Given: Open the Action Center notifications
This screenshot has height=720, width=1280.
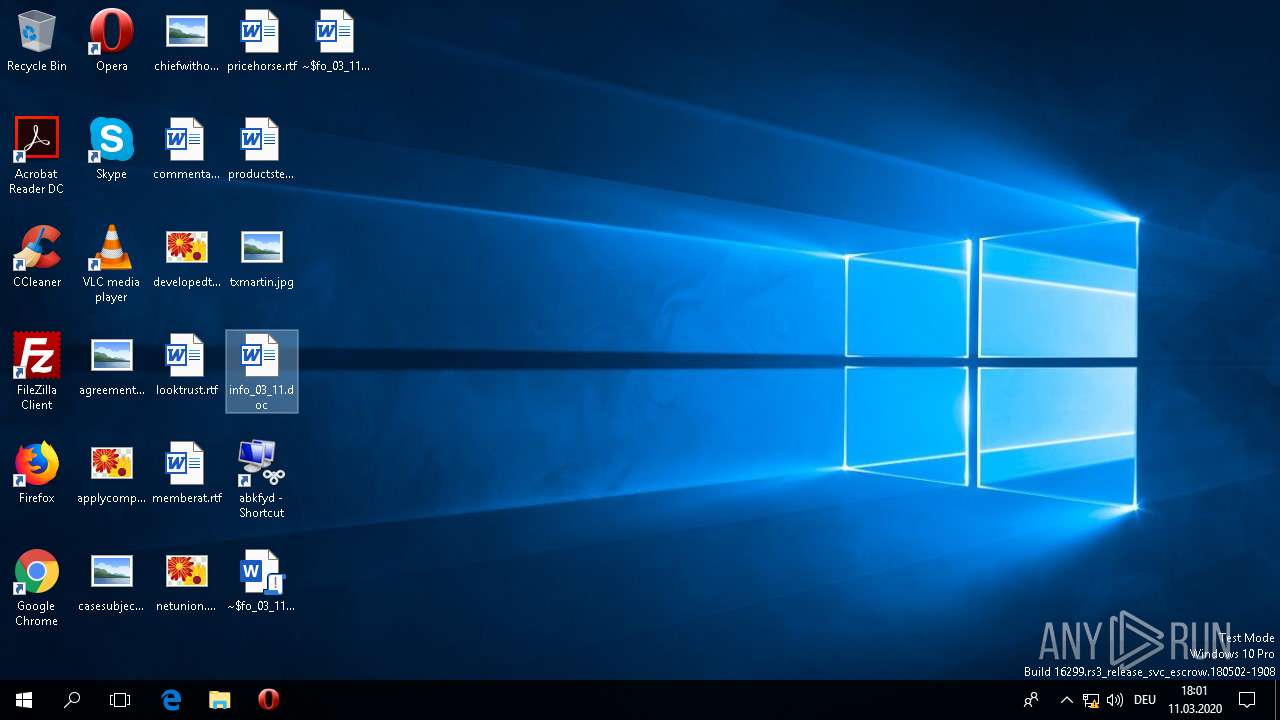Looking at the screenshot, I should (1247, 700).
